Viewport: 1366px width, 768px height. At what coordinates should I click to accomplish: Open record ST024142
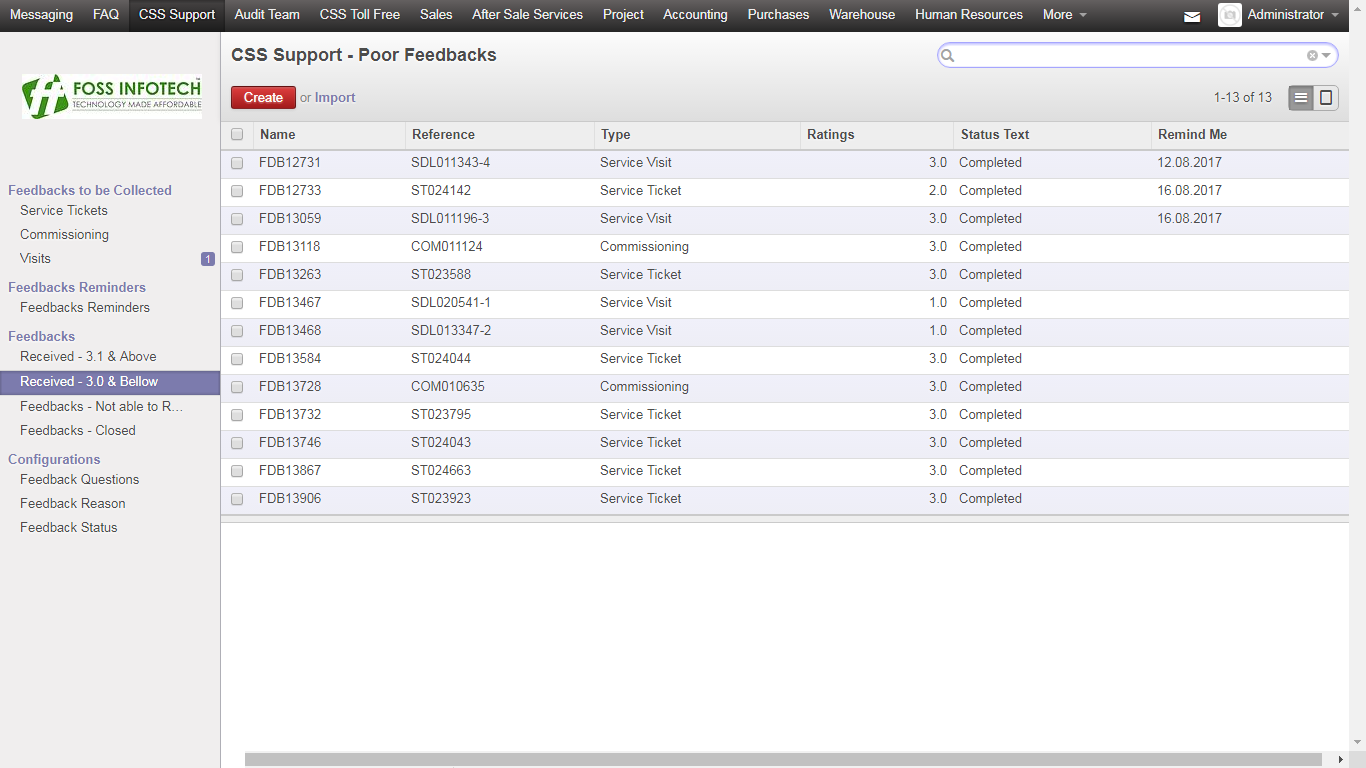click(x=441, y=191)
